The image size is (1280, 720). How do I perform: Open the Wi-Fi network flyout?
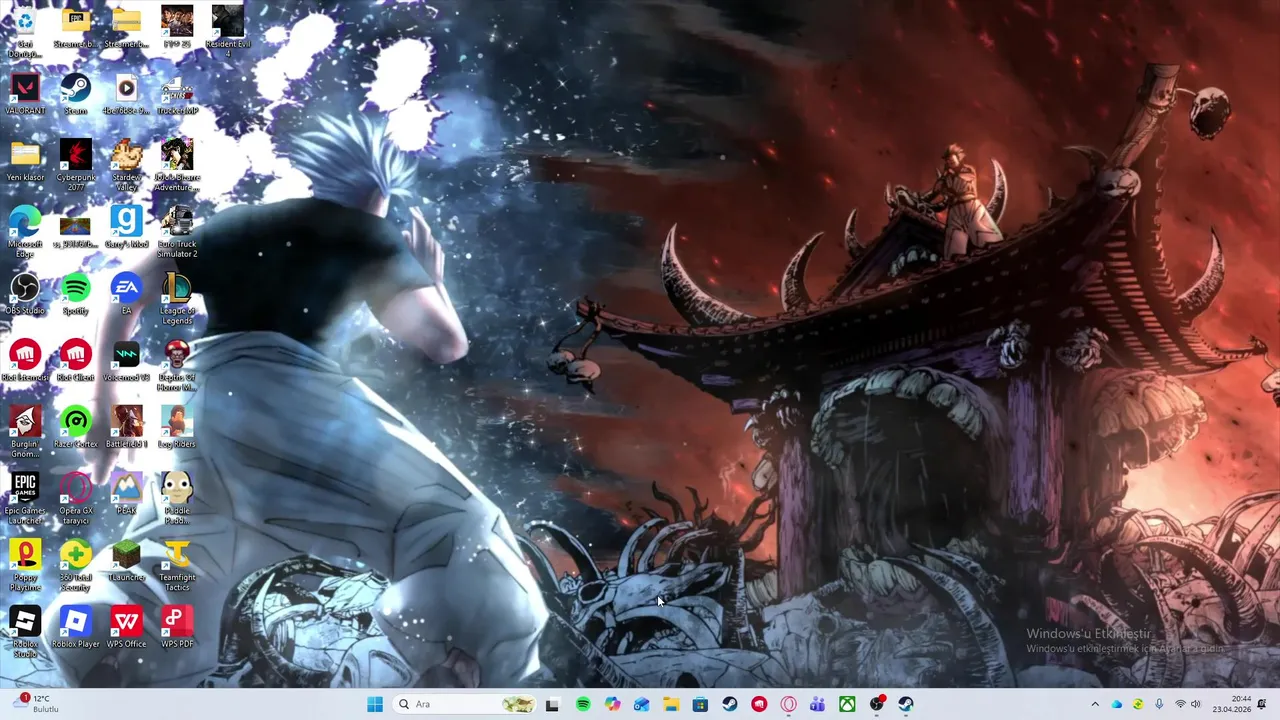[x=1180, y=704]
